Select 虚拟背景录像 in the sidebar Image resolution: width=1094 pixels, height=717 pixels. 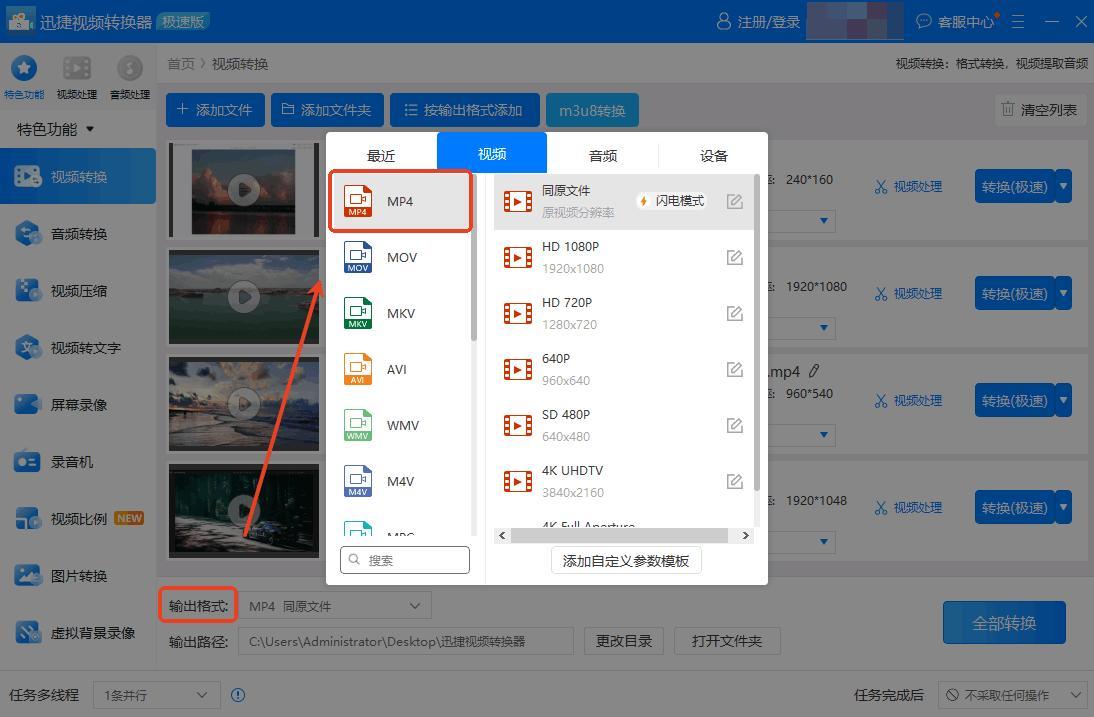point(78,633)
